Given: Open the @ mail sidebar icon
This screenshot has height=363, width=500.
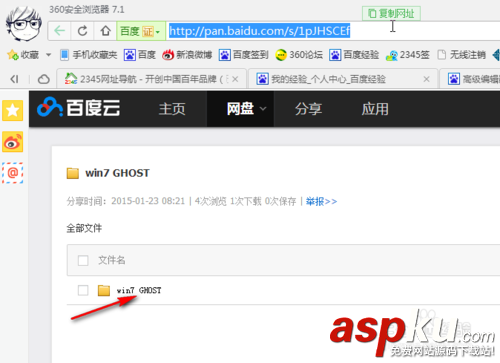Looking at the screenshot, I should point(13,173).
